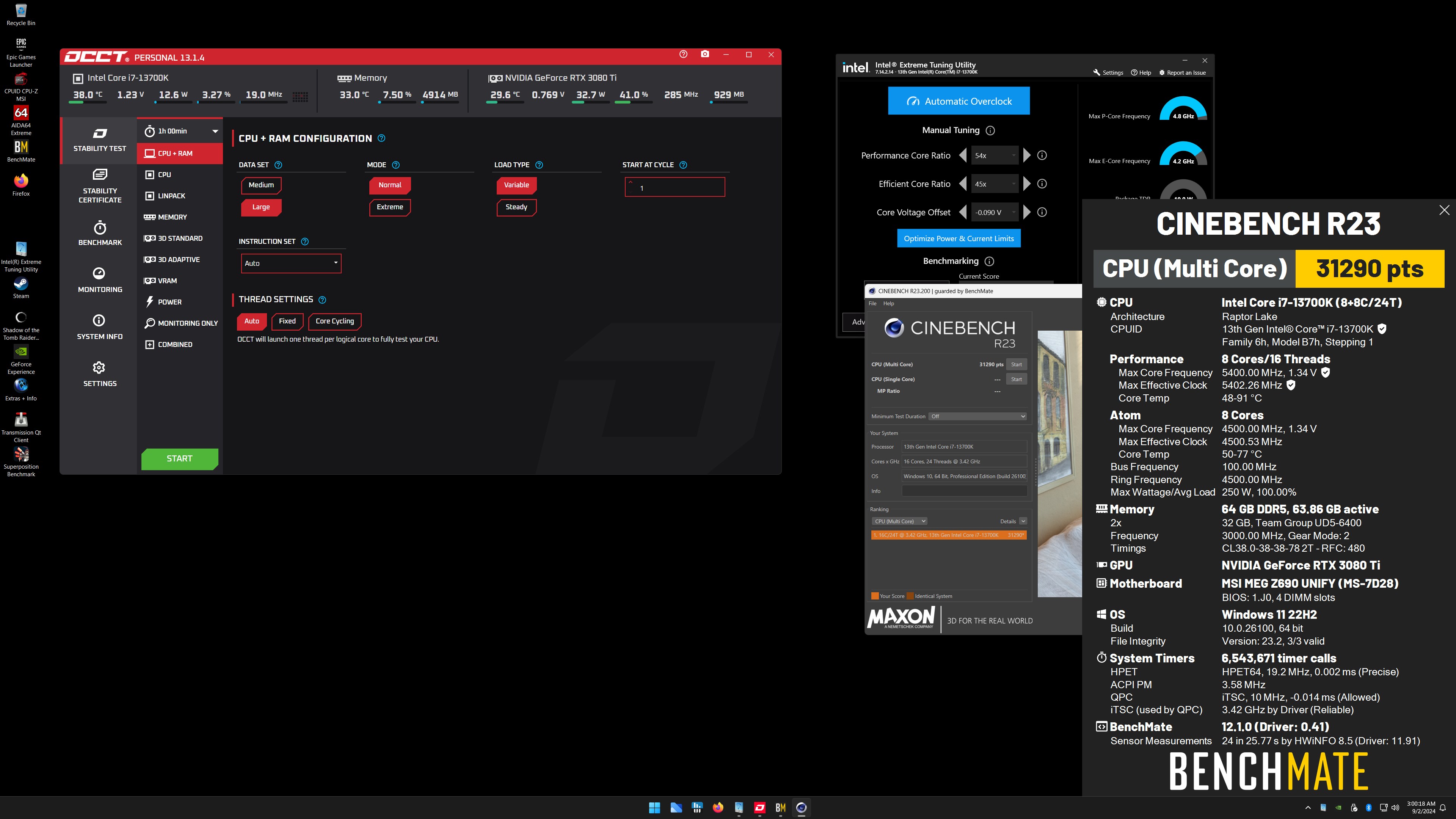Show Performance Core Ratio info icon
Image resolution: width=1456 pixels, height=819 pixels.
1042,155
